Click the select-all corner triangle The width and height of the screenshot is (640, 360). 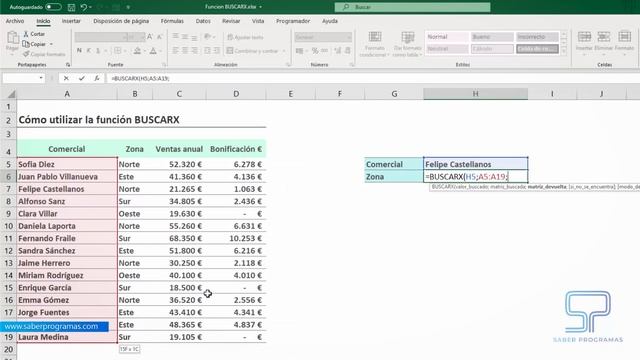[11, 94]
